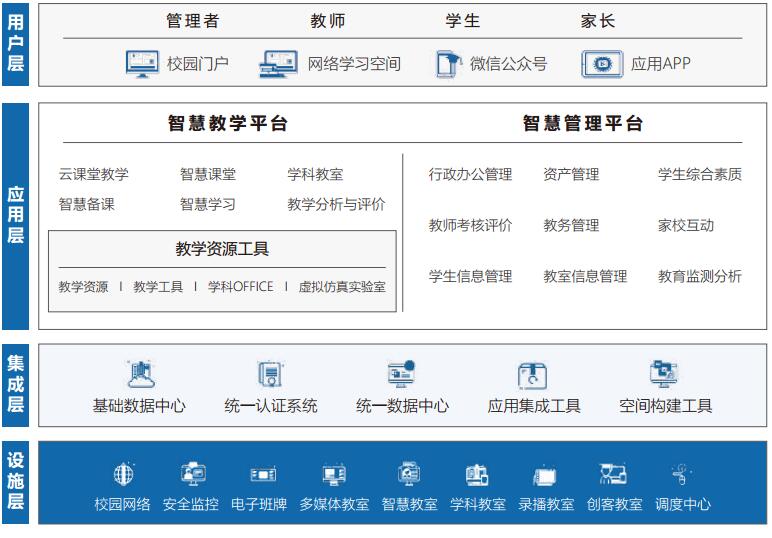Viewport: 772px width, 538px height.
Task: Click 行政办公管理 in management platform
Action: [x=470, y=175]
